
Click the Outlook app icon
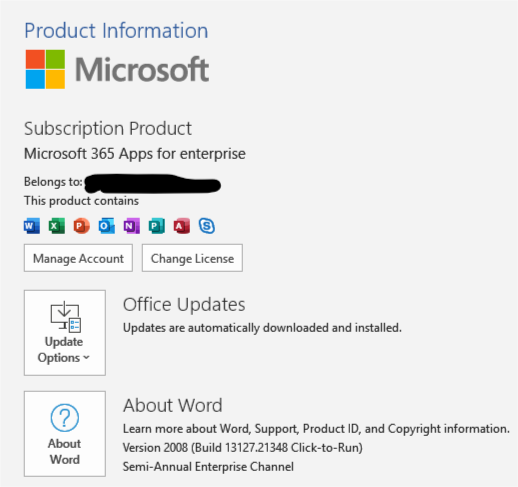107,226
